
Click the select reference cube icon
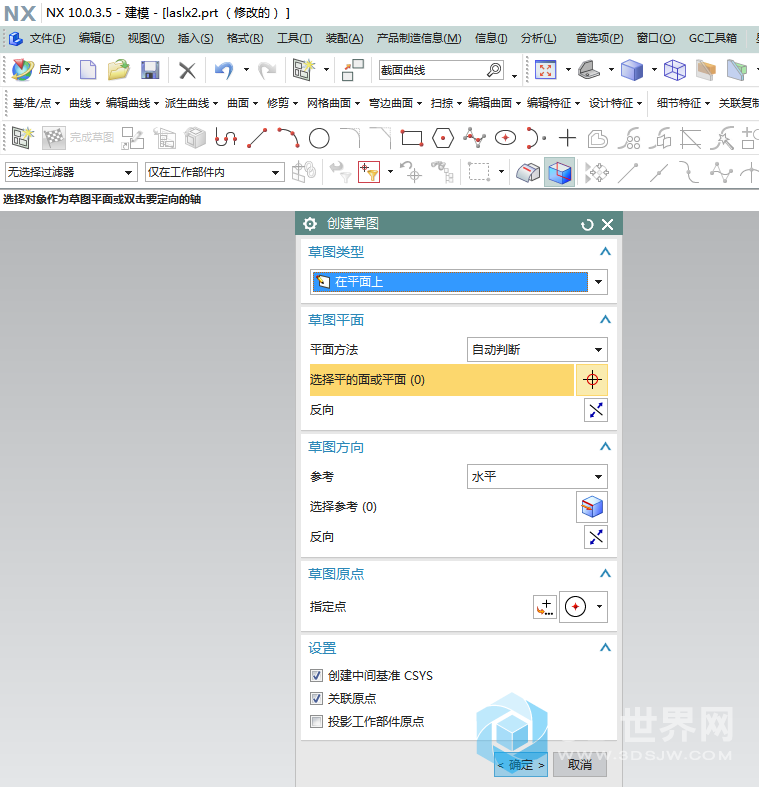click(x=592, y=507)
